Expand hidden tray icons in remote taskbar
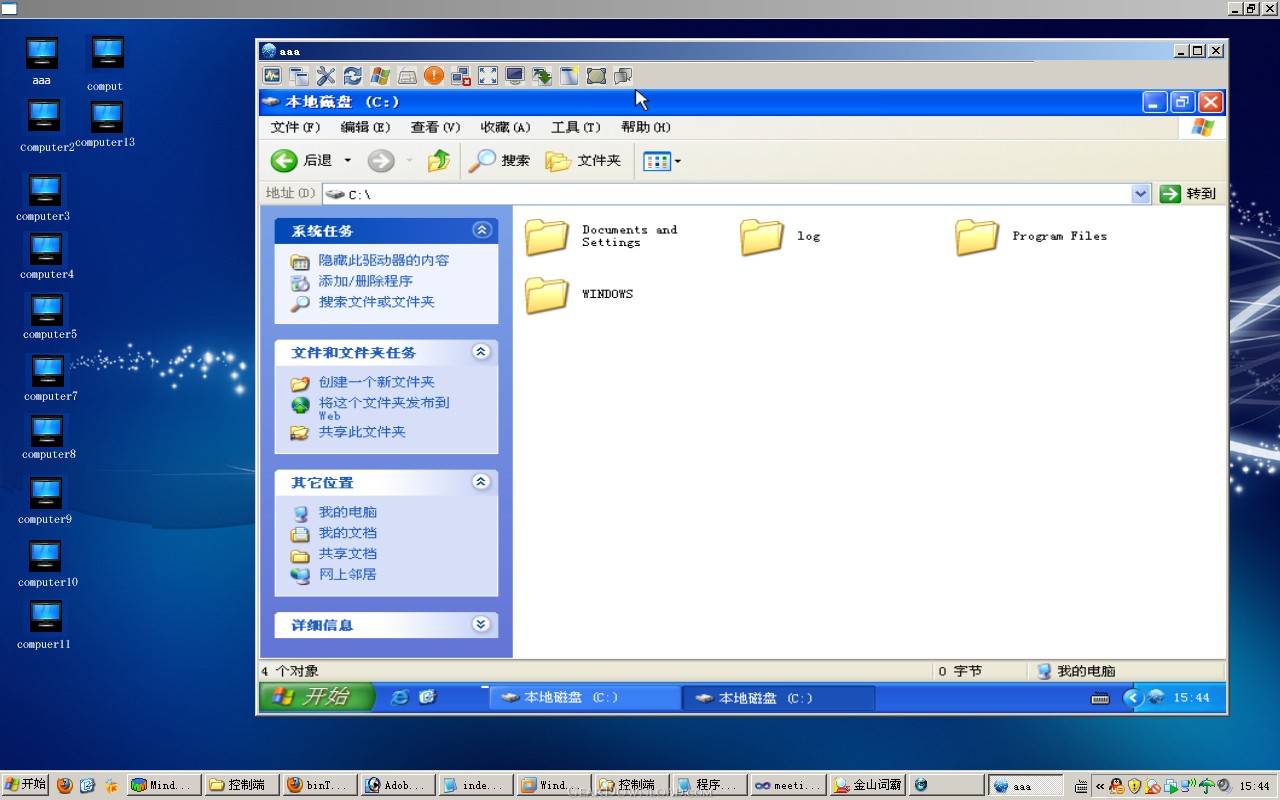Screen dimensions: 1280x800 click(1132, 698)
